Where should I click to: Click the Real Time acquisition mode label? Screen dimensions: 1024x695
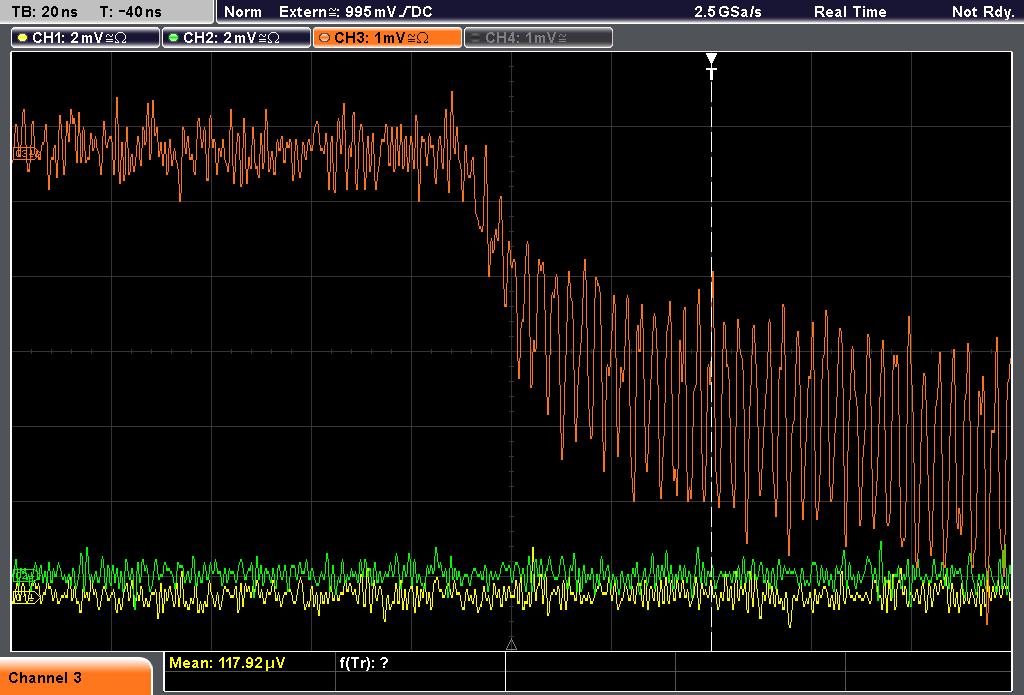850,12
